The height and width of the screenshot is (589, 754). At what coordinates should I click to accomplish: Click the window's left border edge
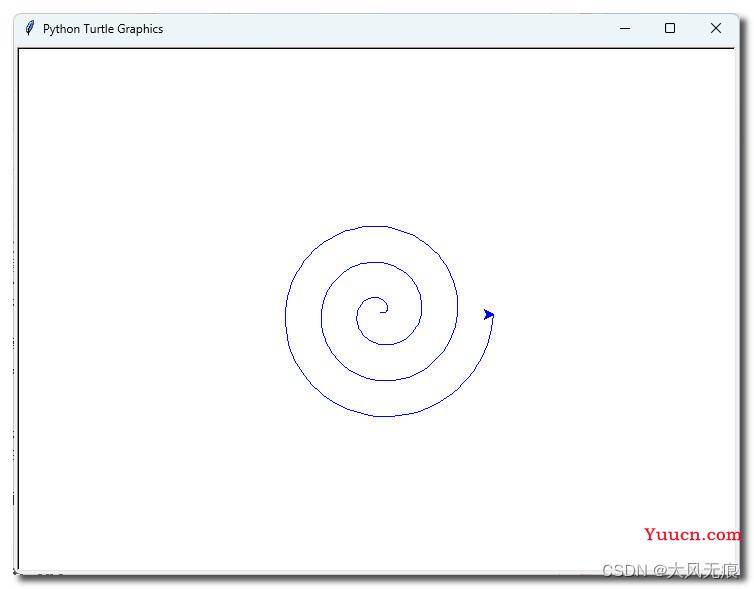(15, 300)
